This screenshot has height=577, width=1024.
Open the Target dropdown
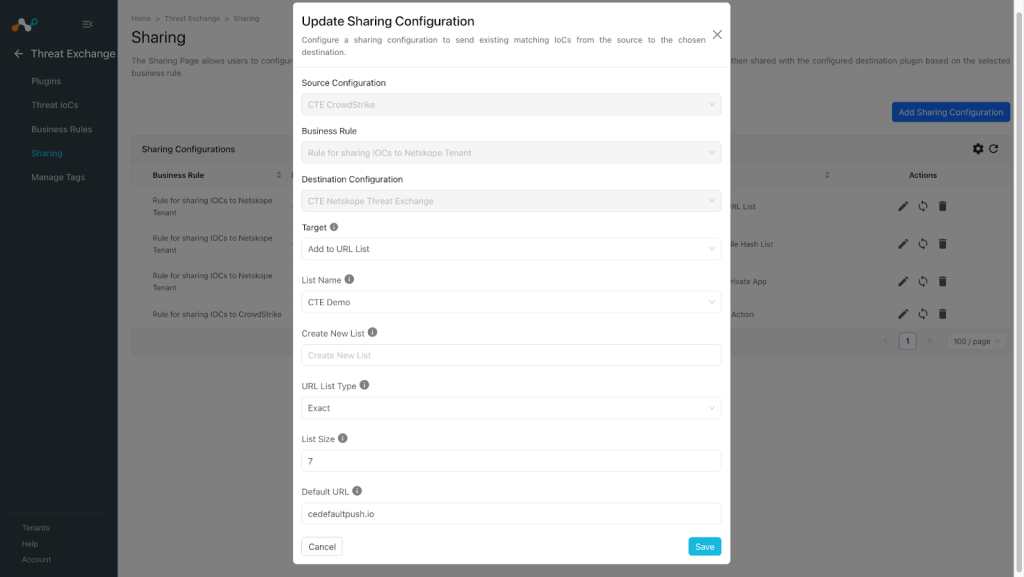tap(511, 249)
